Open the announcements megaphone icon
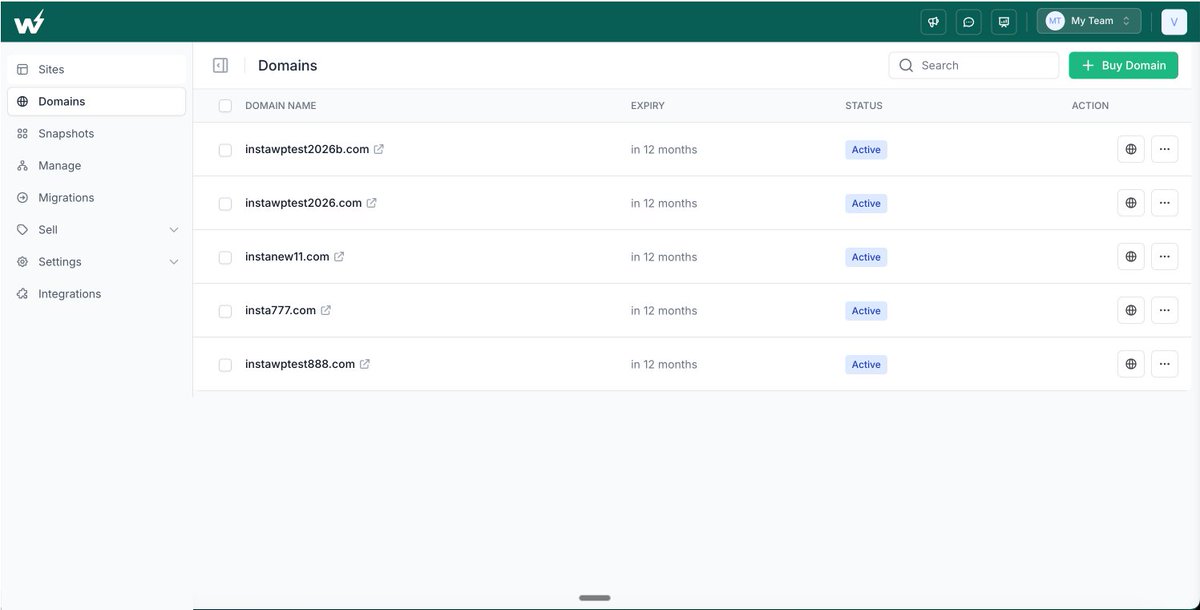The width and height of the screenshot is (1200, 610). point(933,21)
